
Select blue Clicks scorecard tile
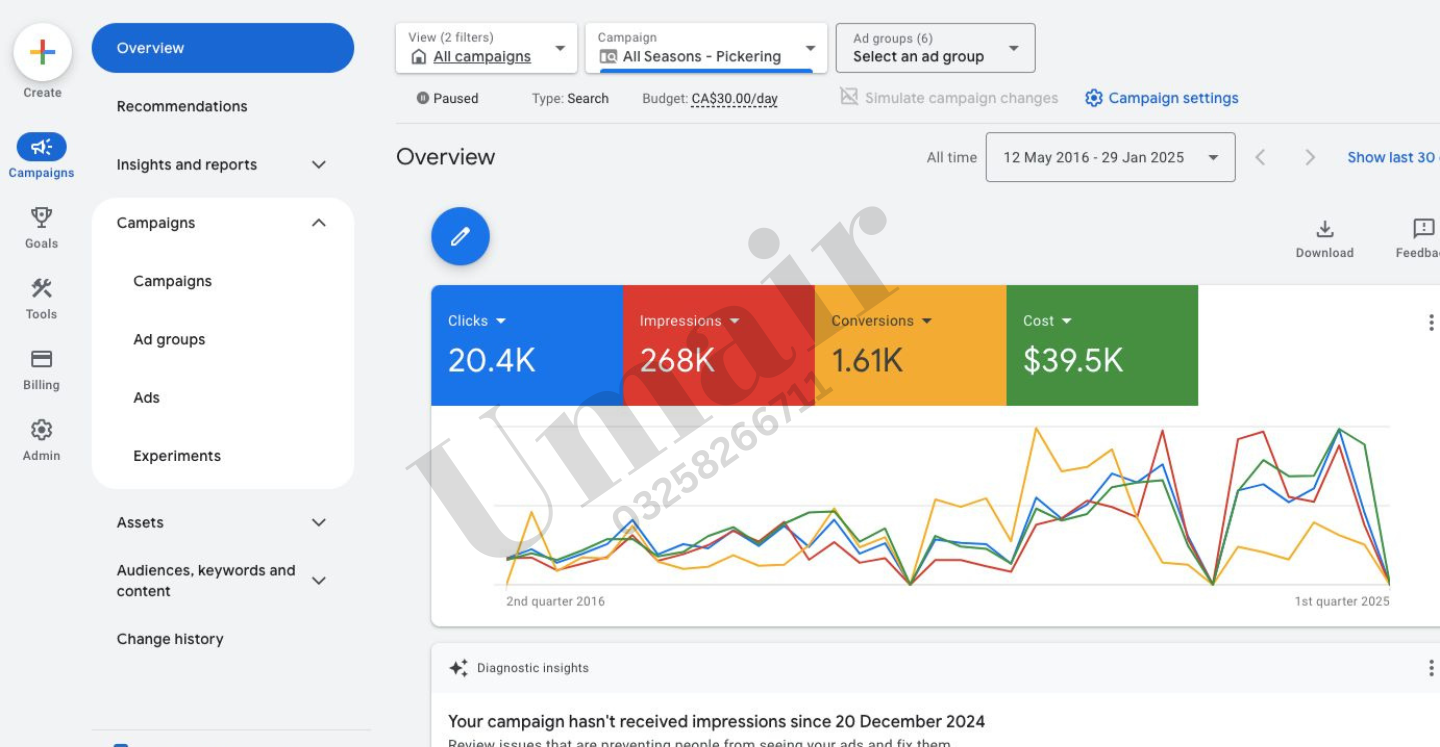527,346
